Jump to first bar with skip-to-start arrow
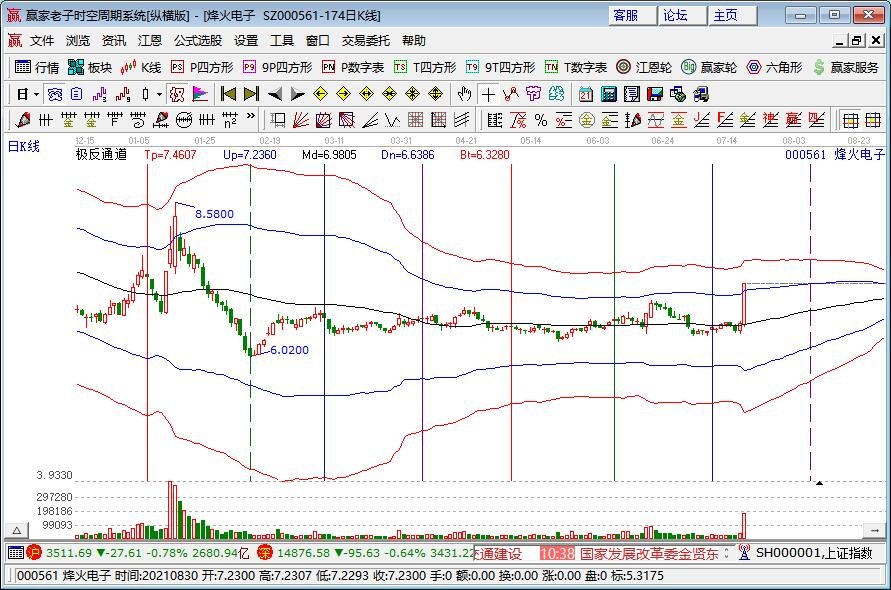The height and width of the screenshot is (590, 891). (228, 94)
